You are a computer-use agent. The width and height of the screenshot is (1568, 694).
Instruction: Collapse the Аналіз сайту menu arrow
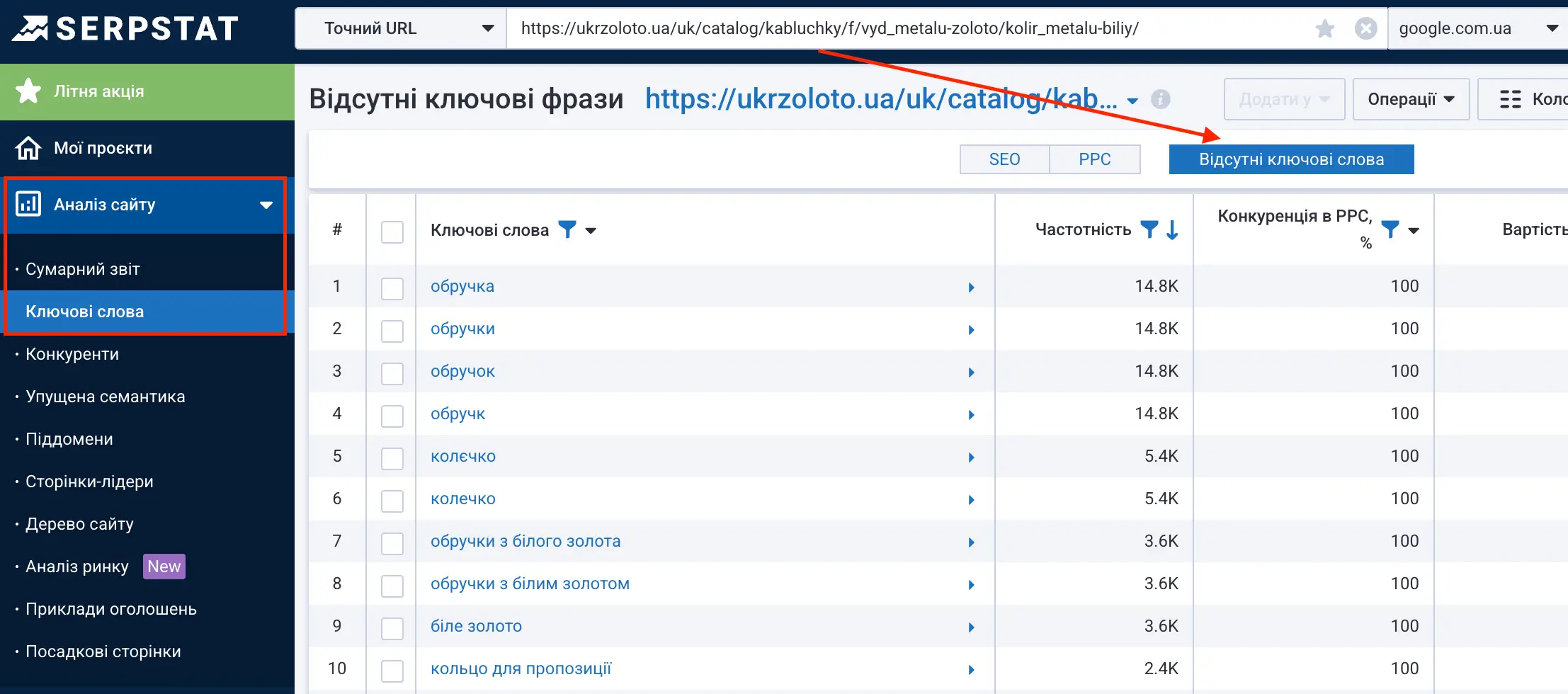tap(266, 205)
